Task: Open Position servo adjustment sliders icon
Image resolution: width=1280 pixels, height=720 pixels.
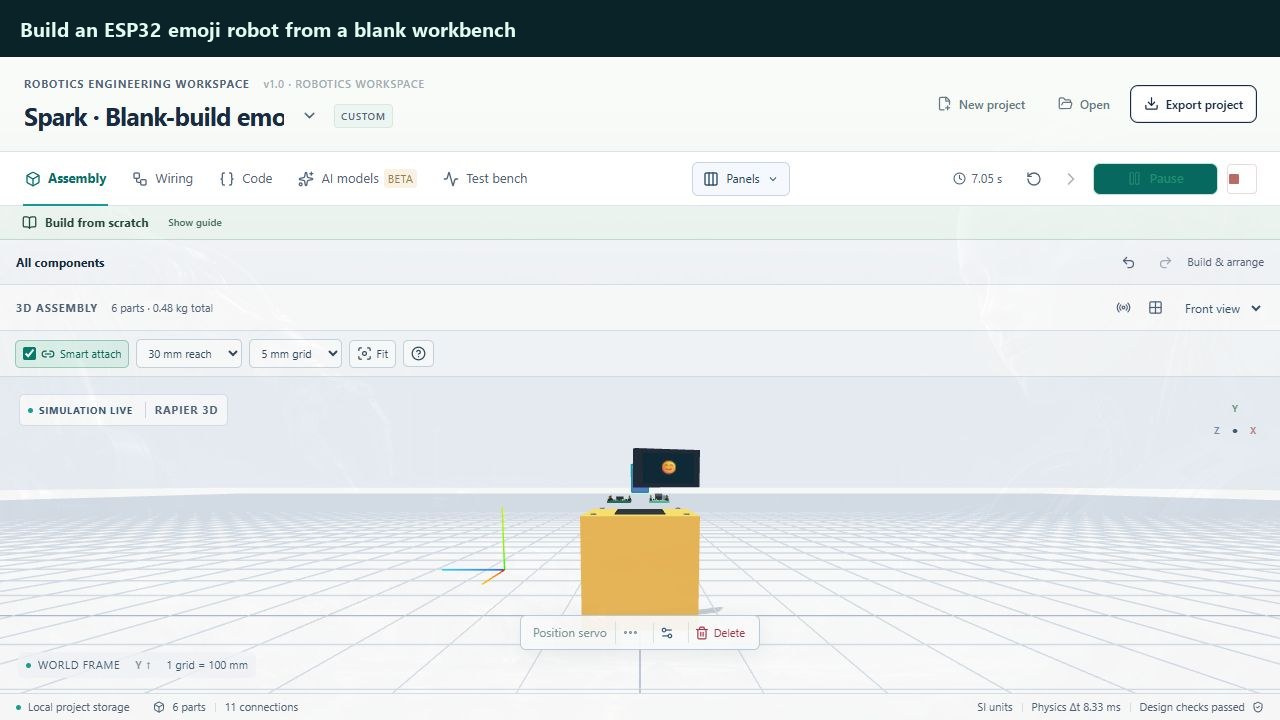Action: coord(667,633)
